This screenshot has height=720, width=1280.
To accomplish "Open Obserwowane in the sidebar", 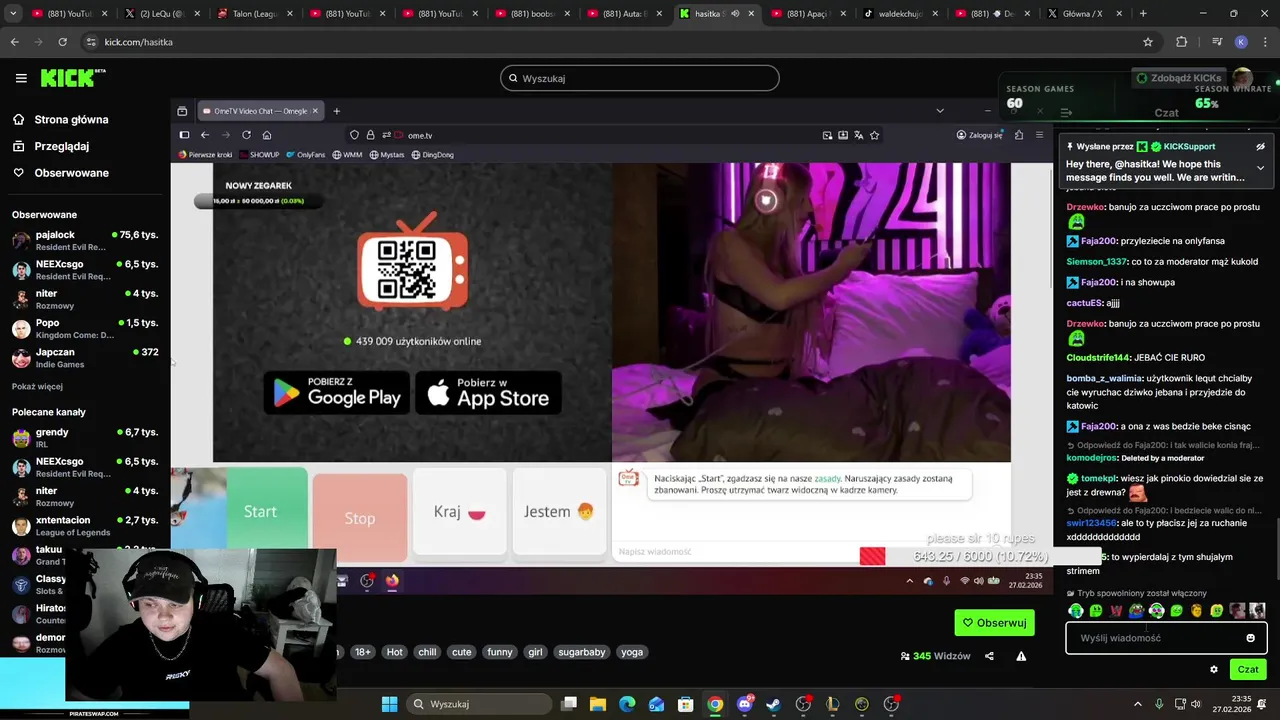I will pos(71,173).
